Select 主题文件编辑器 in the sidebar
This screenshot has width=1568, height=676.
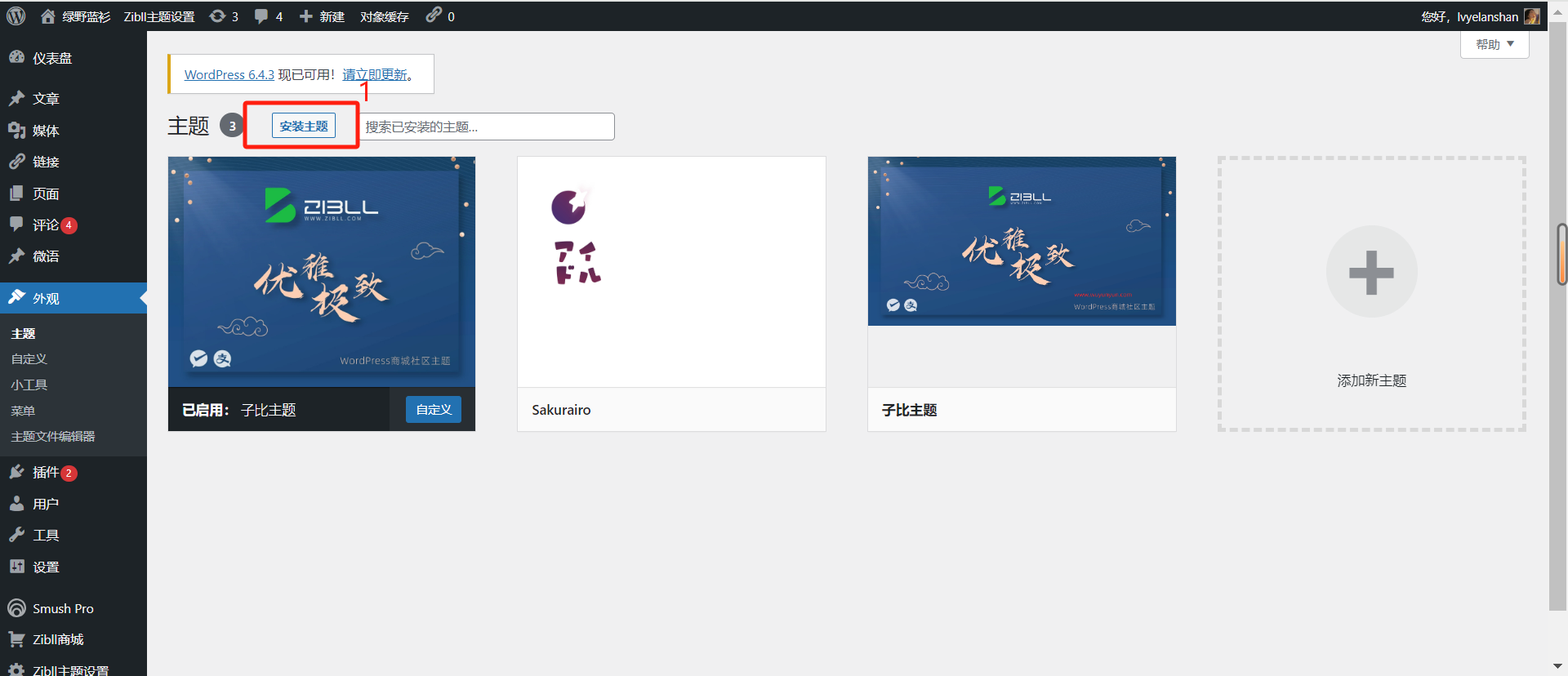[x=53, y=437]
